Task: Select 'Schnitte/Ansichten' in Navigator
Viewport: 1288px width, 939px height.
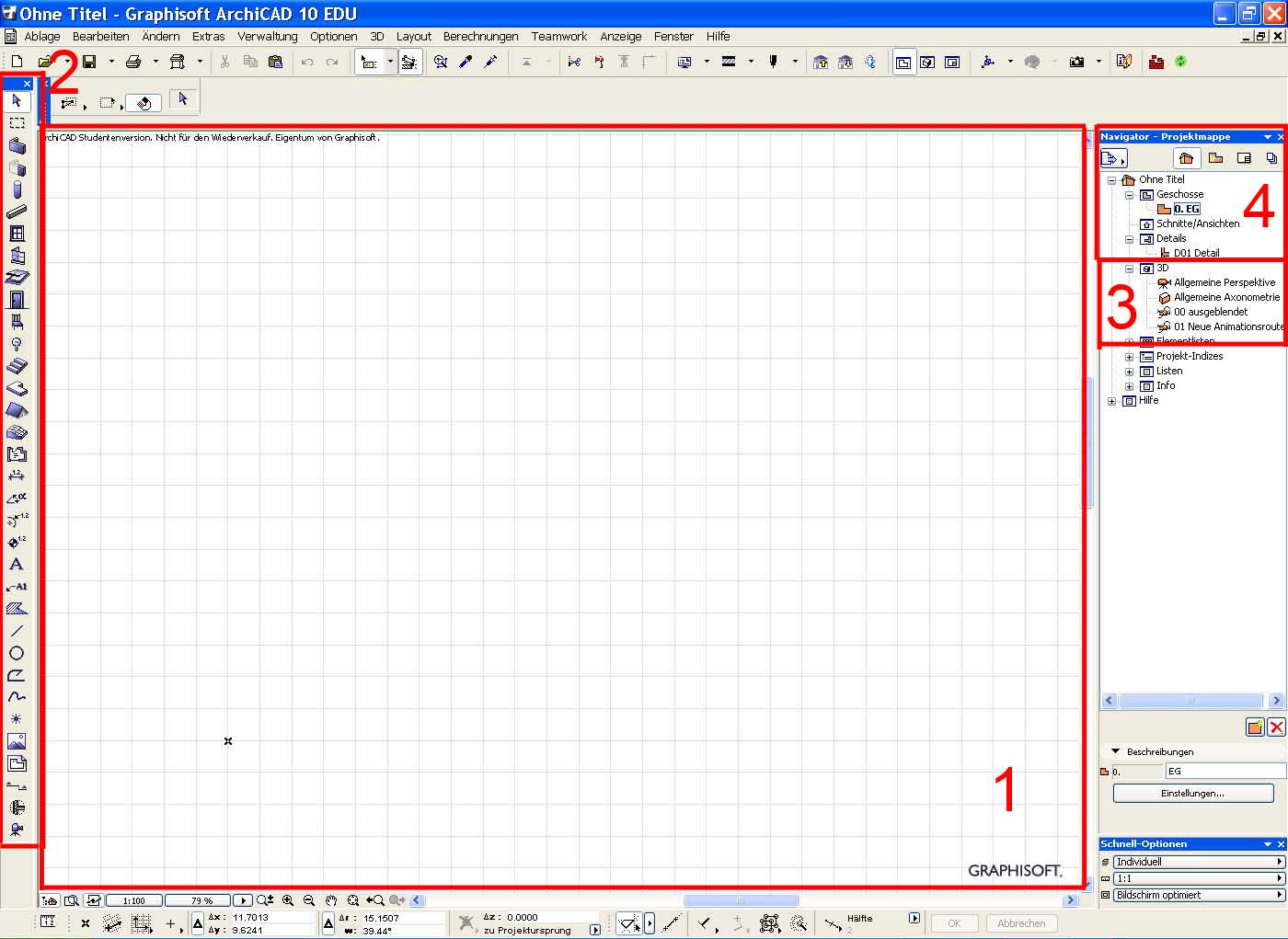Action: (x=1198, y=223)
